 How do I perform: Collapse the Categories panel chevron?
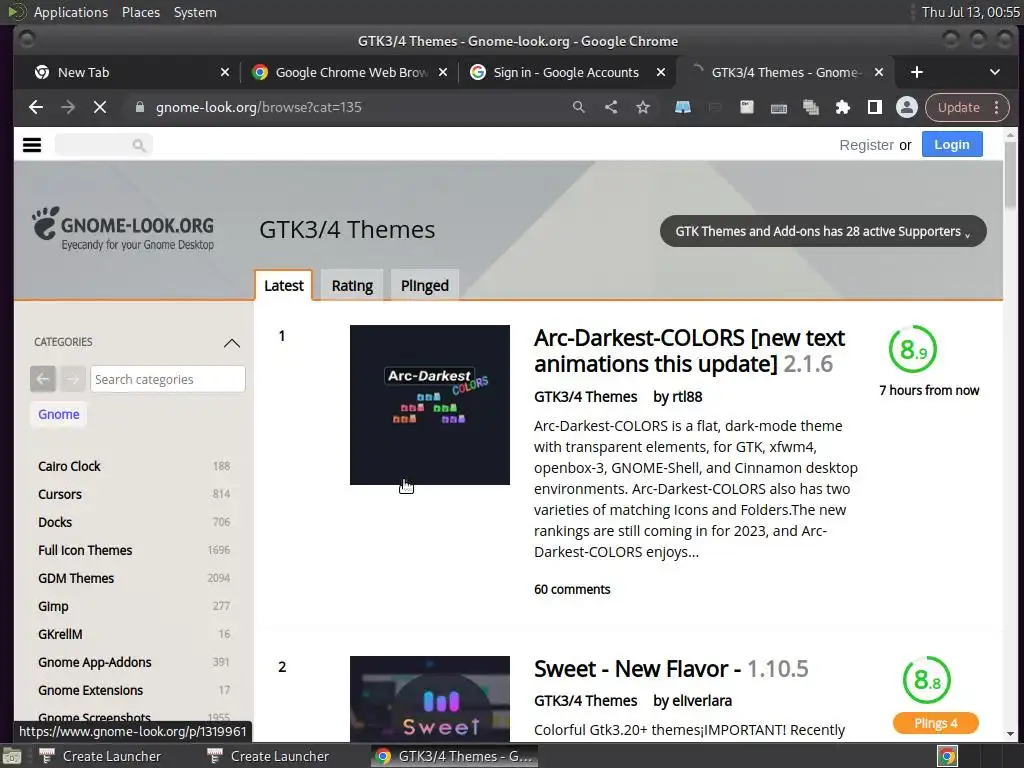232,343
